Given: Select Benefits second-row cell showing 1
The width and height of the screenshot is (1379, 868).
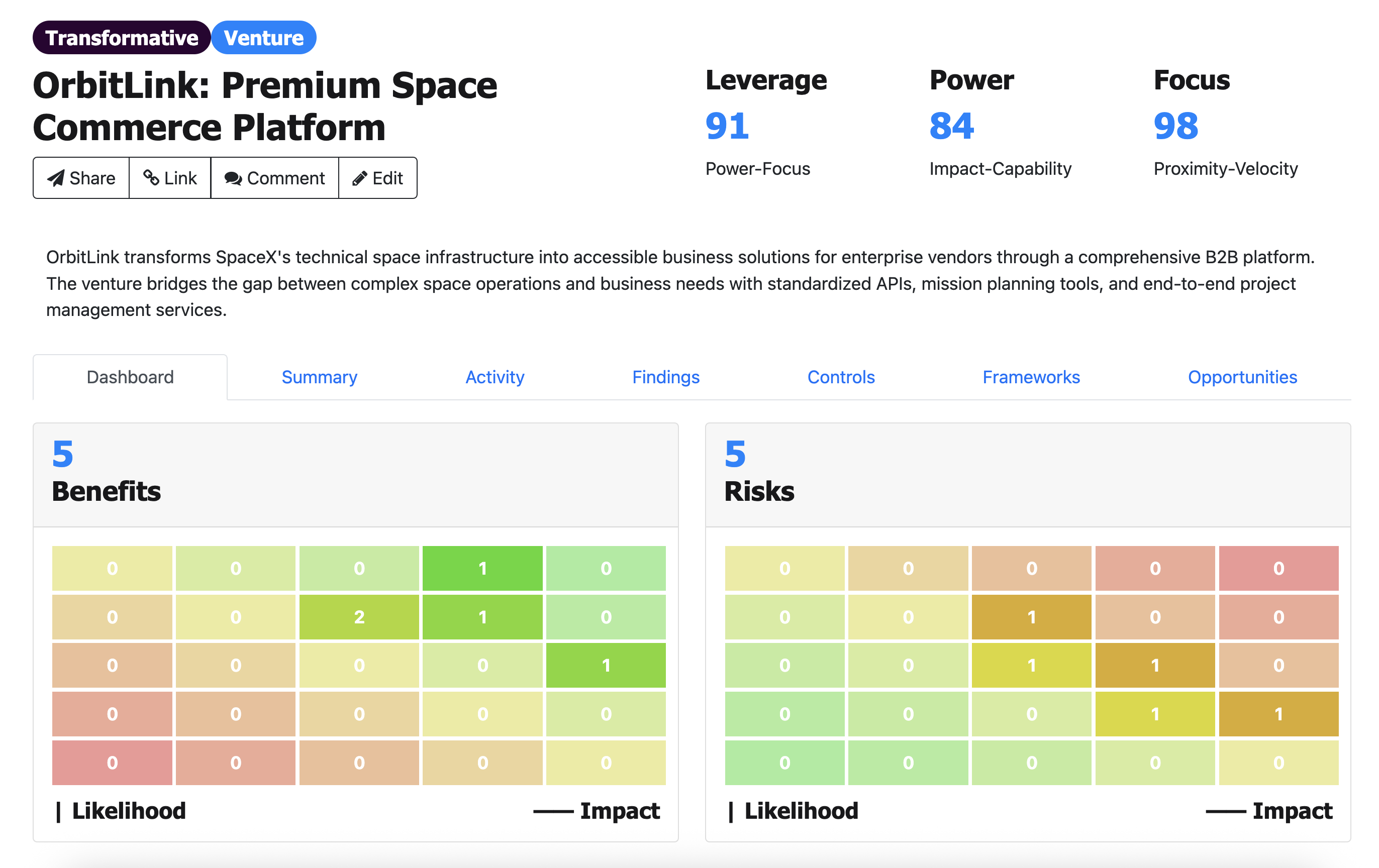Looking at the screenshot, I should click(x=482, y=617).
